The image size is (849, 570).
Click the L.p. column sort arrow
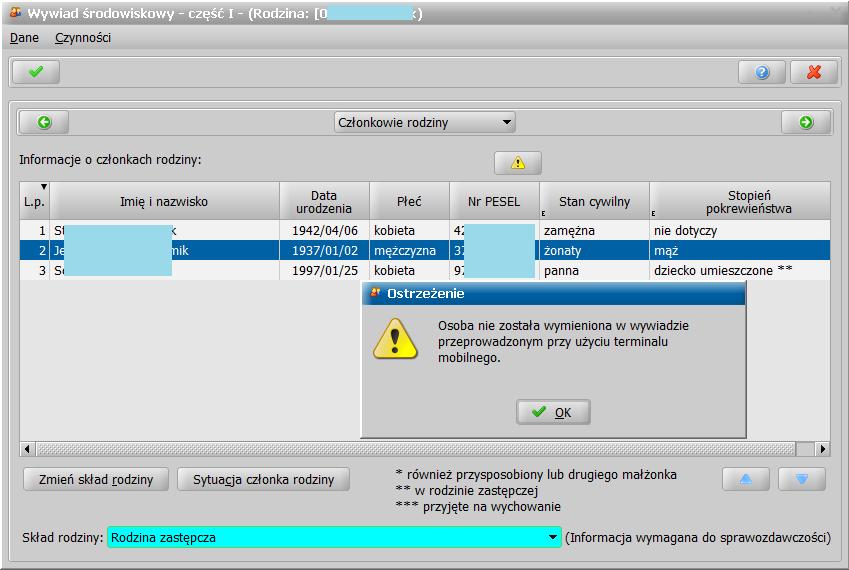click(x=44, y=187)
